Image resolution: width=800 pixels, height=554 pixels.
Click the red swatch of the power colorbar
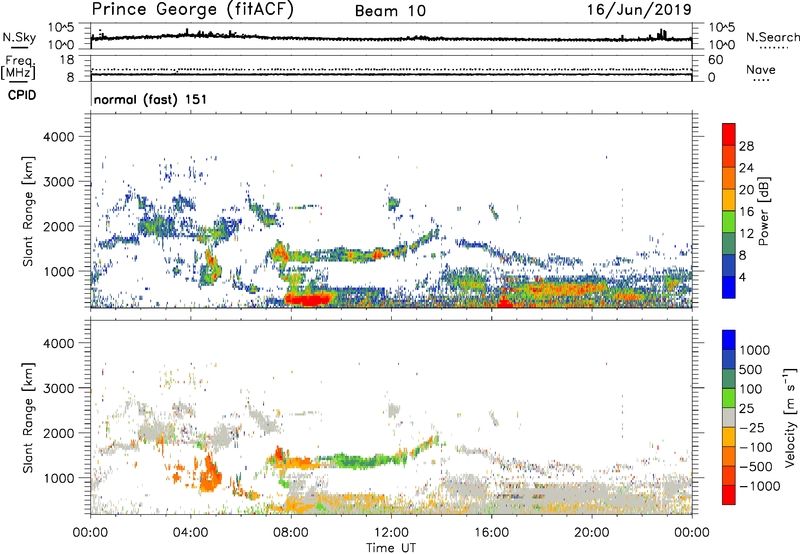click(x=729, y=135)
